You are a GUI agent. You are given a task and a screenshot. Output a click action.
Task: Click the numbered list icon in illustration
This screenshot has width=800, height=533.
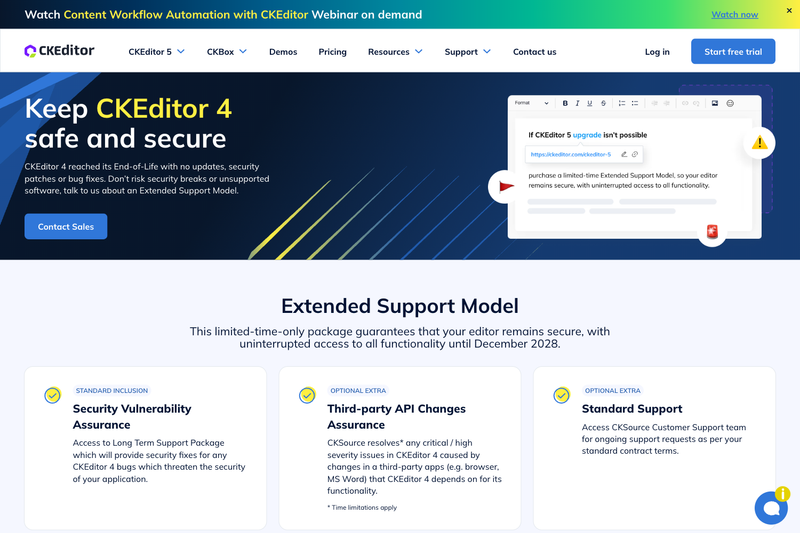(x=622, y=103)
